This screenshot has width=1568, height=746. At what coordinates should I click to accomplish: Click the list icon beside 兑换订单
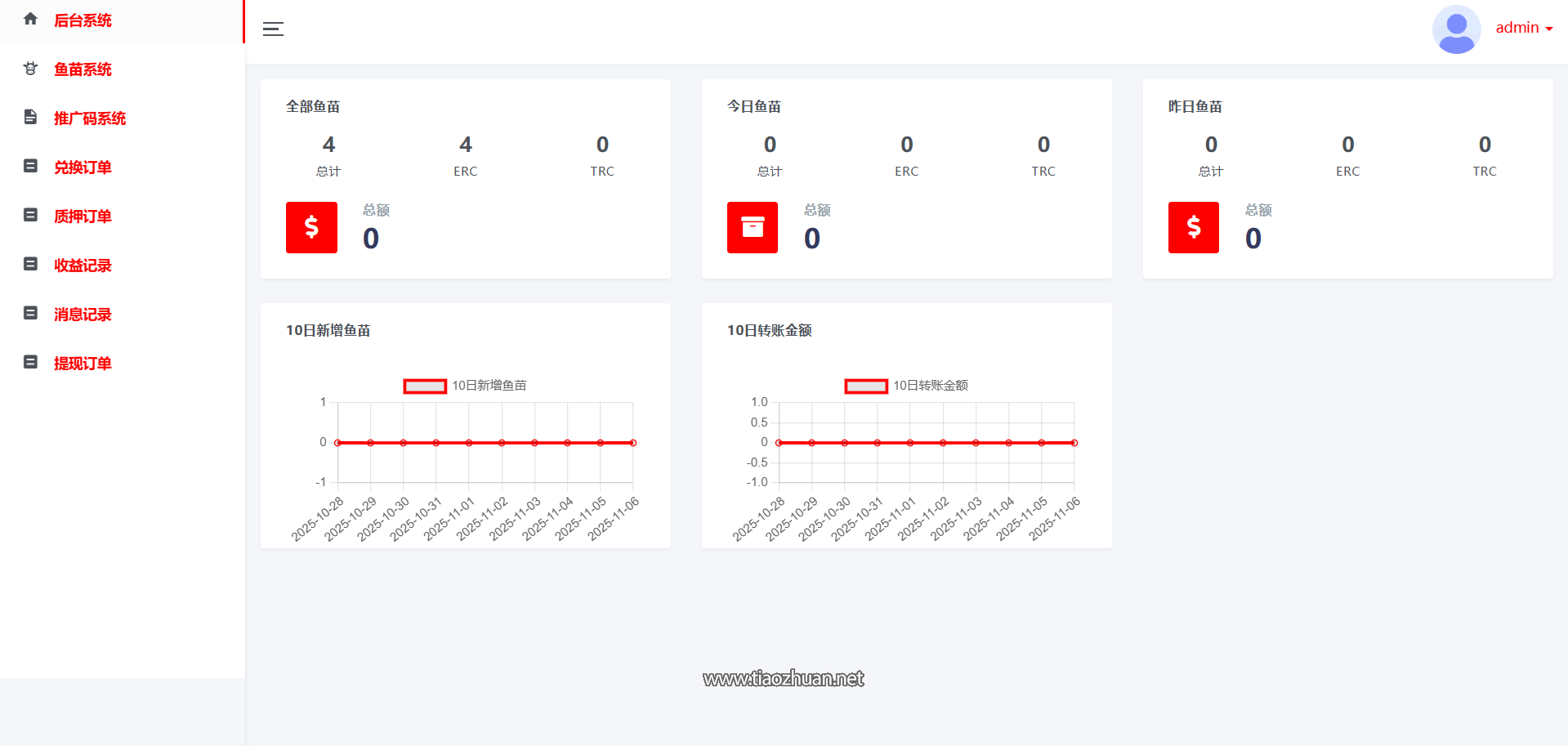(30, 166)
